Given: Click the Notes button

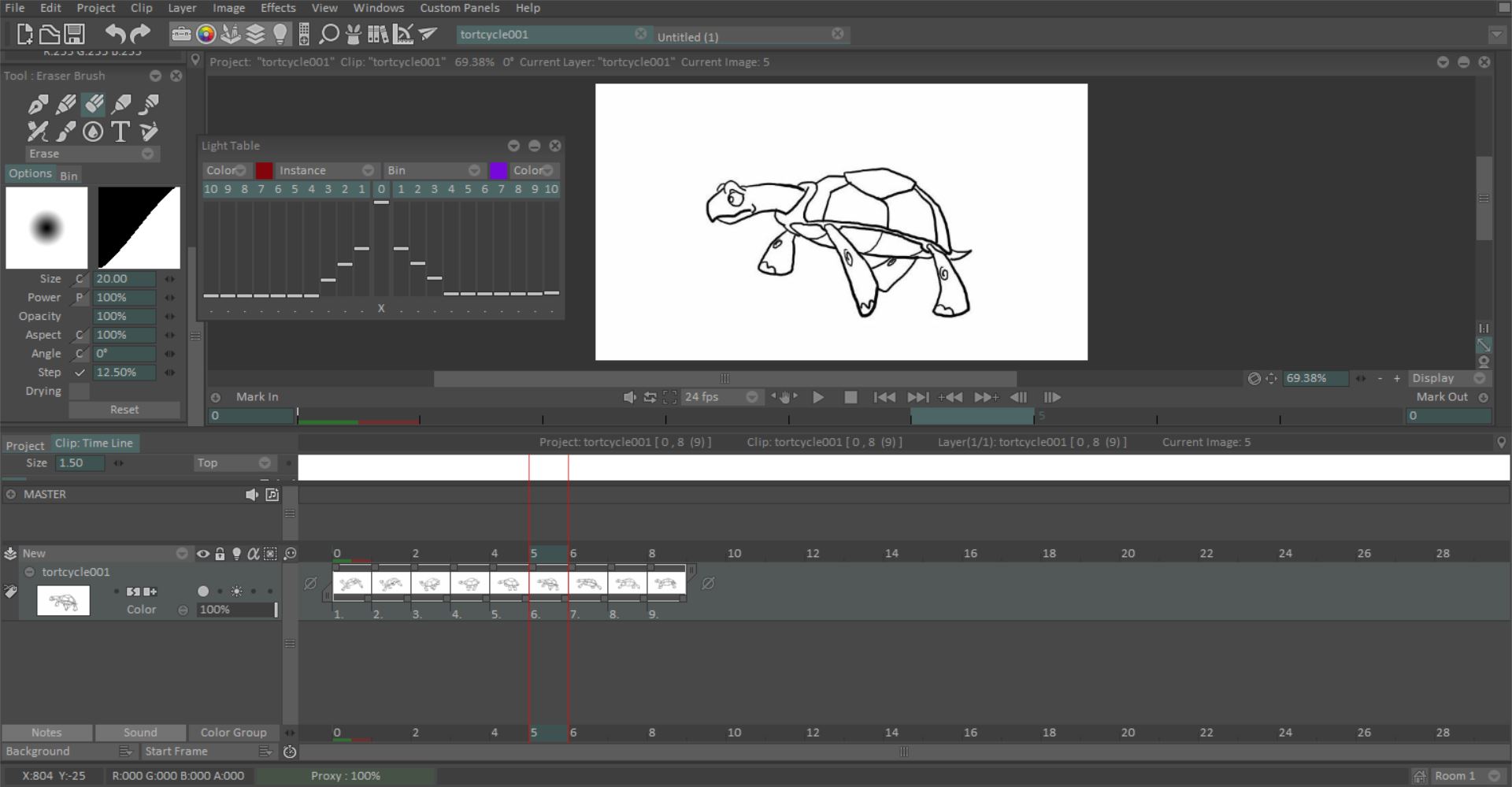Looking at the screenshot, I should 46,733.
